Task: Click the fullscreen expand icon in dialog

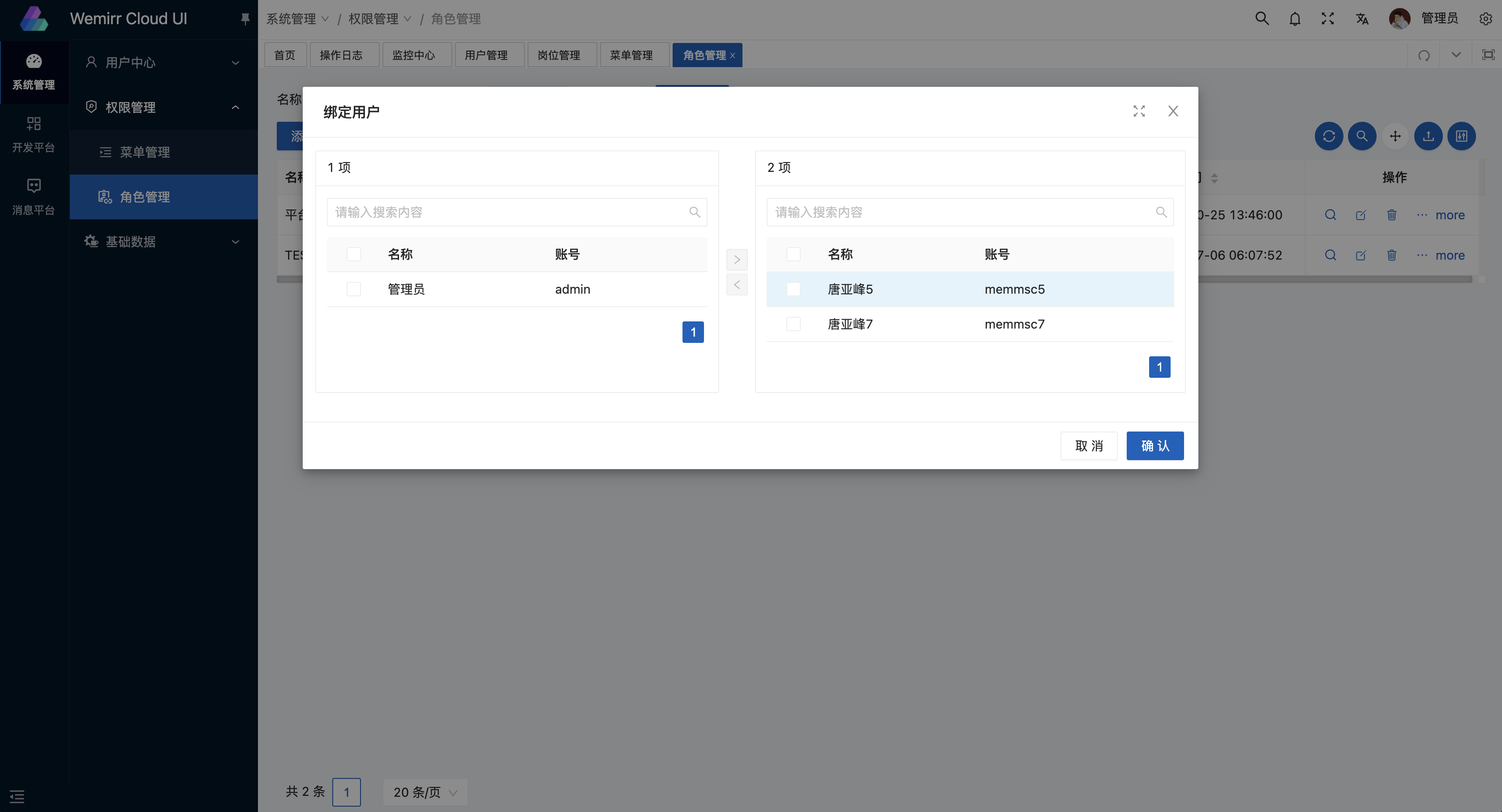Action: (1139, 110)
